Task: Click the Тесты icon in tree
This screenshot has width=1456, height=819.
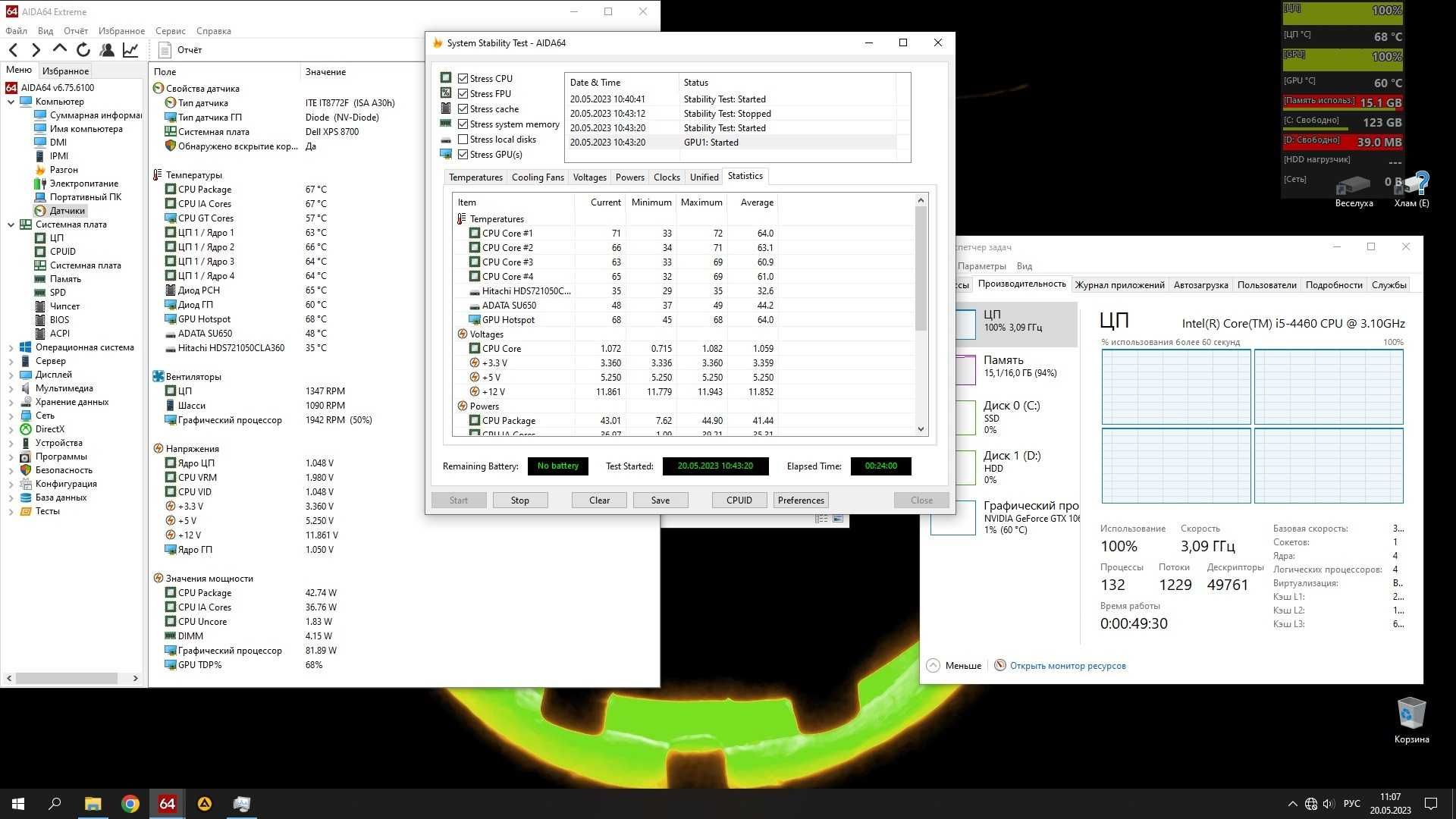Action: 26,511
